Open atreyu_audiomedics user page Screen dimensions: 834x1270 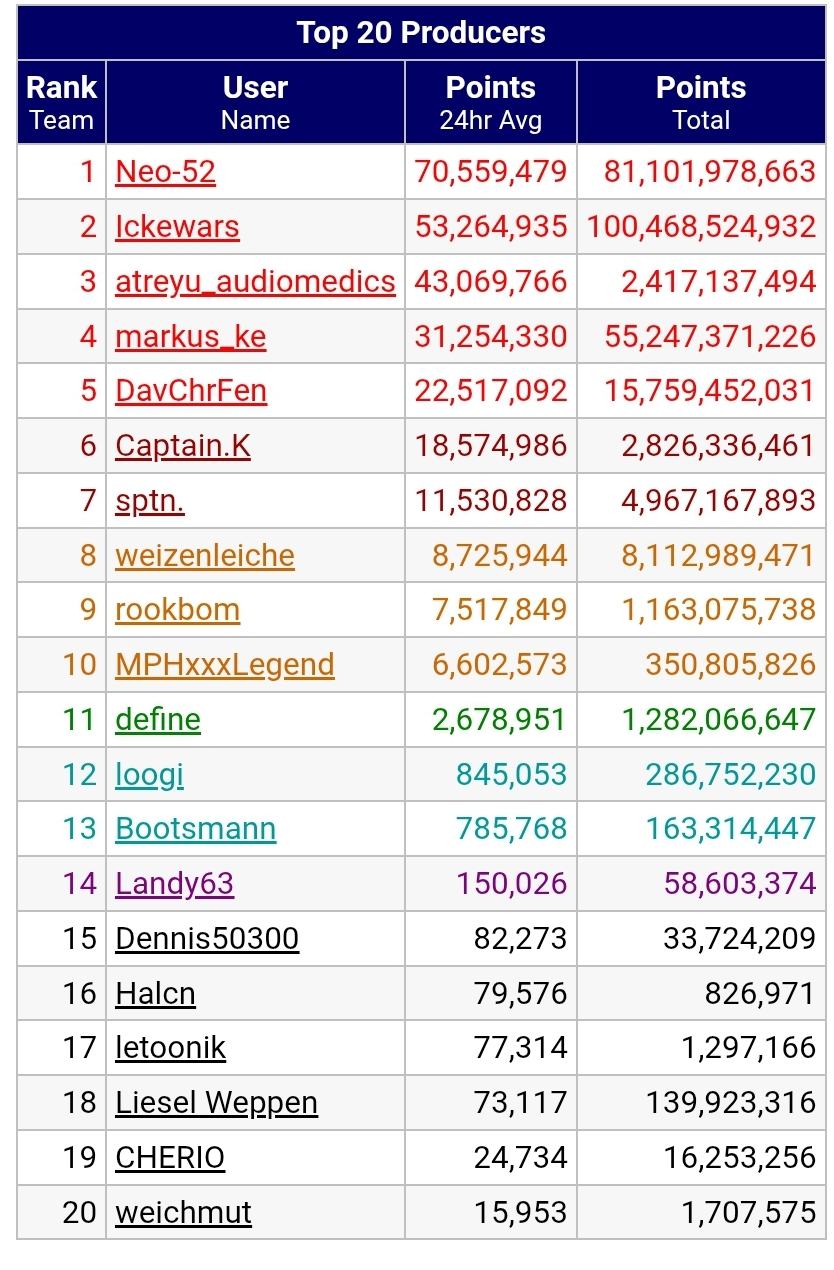point(255,282)
